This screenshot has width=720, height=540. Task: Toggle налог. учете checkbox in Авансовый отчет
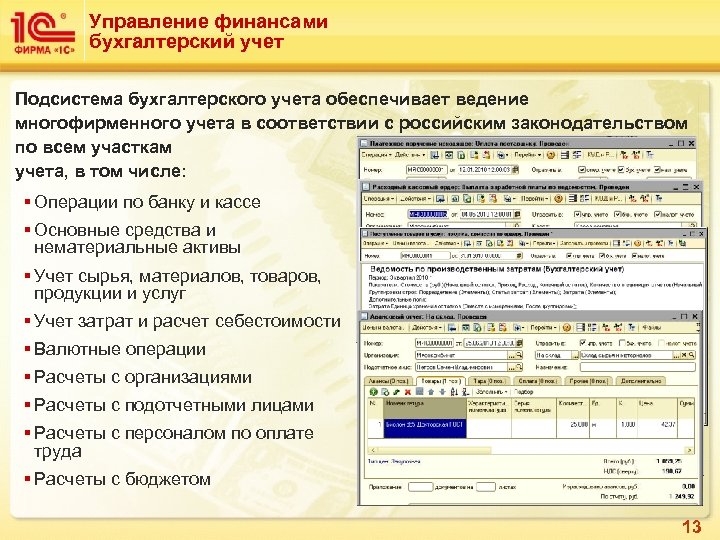pos(662,343)
